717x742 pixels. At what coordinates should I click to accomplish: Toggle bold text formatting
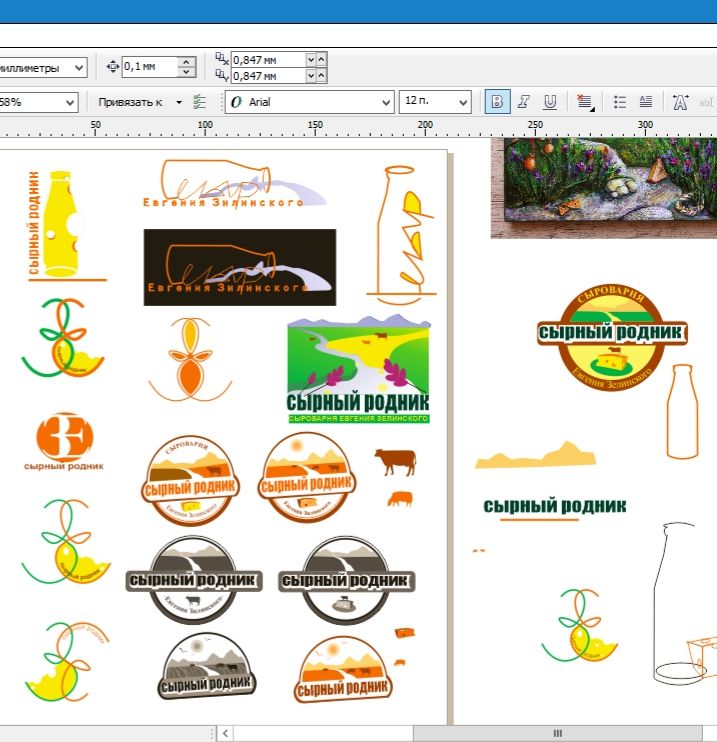(497, 102)
